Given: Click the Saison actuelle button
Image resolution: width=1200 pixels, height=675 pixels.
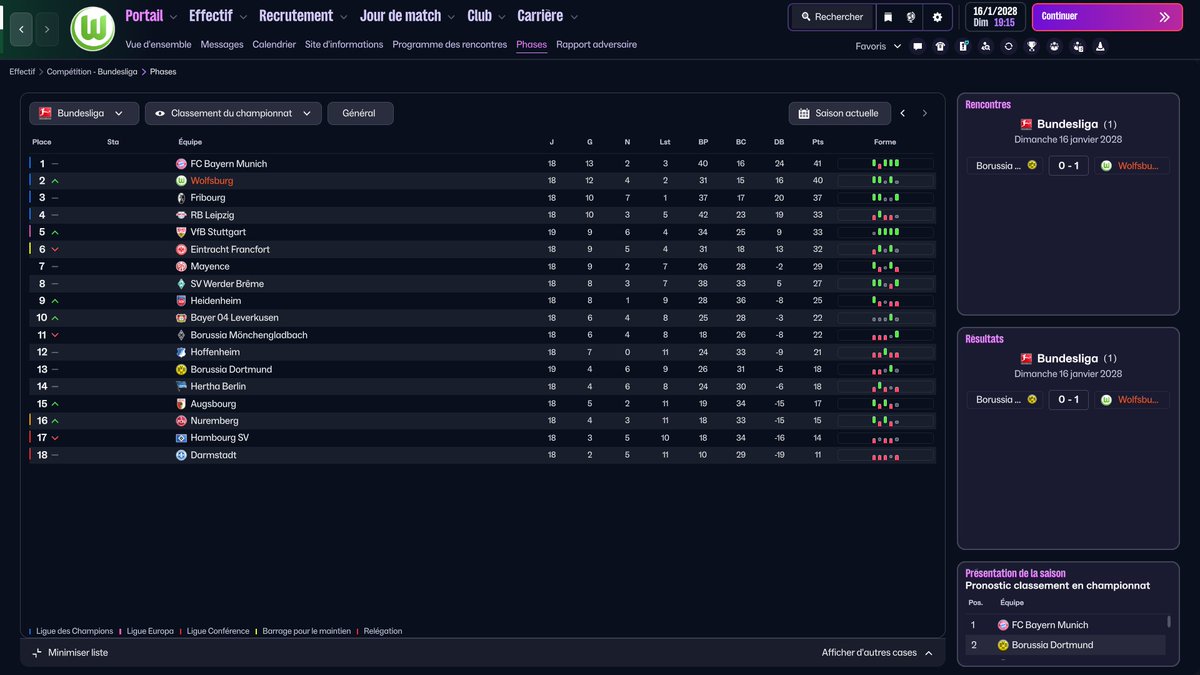Looking at the screenshot, I should [x=840, y=114].
